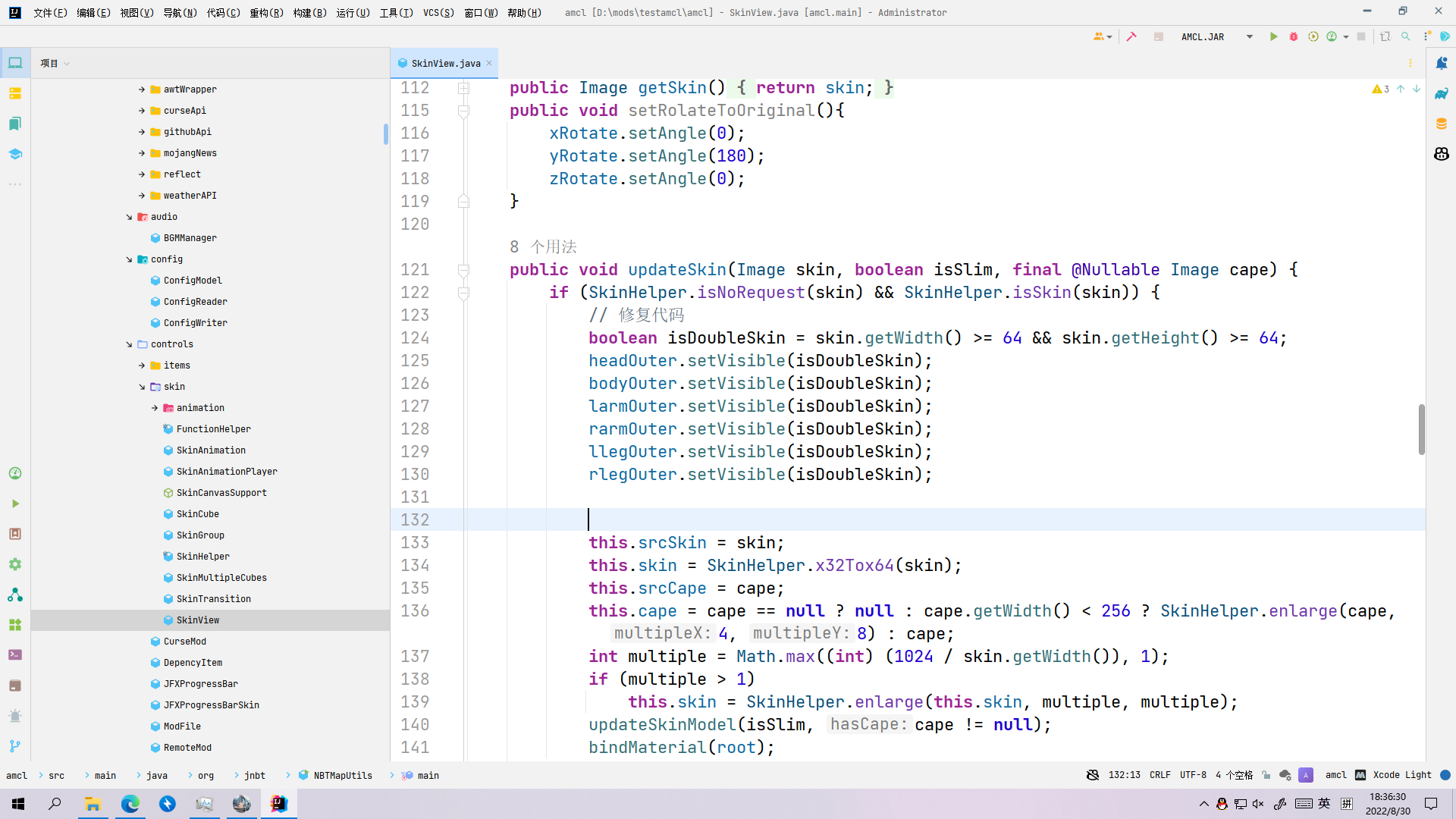Run with coverage
Viewport: 1456px width, 819px height.
1313,36
